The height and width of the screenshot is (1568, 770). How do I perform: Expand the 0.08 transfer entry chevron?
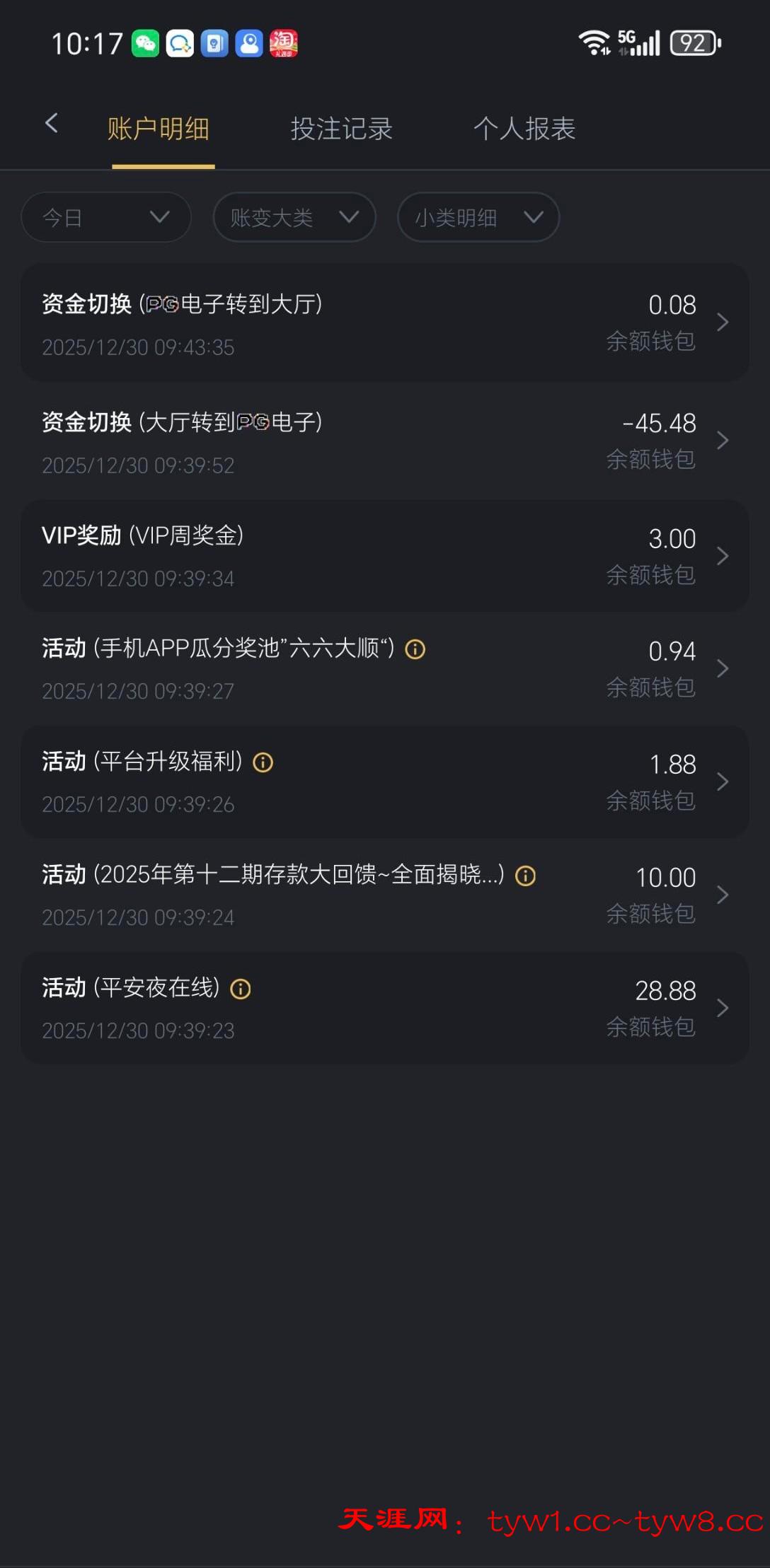[723, 323]
